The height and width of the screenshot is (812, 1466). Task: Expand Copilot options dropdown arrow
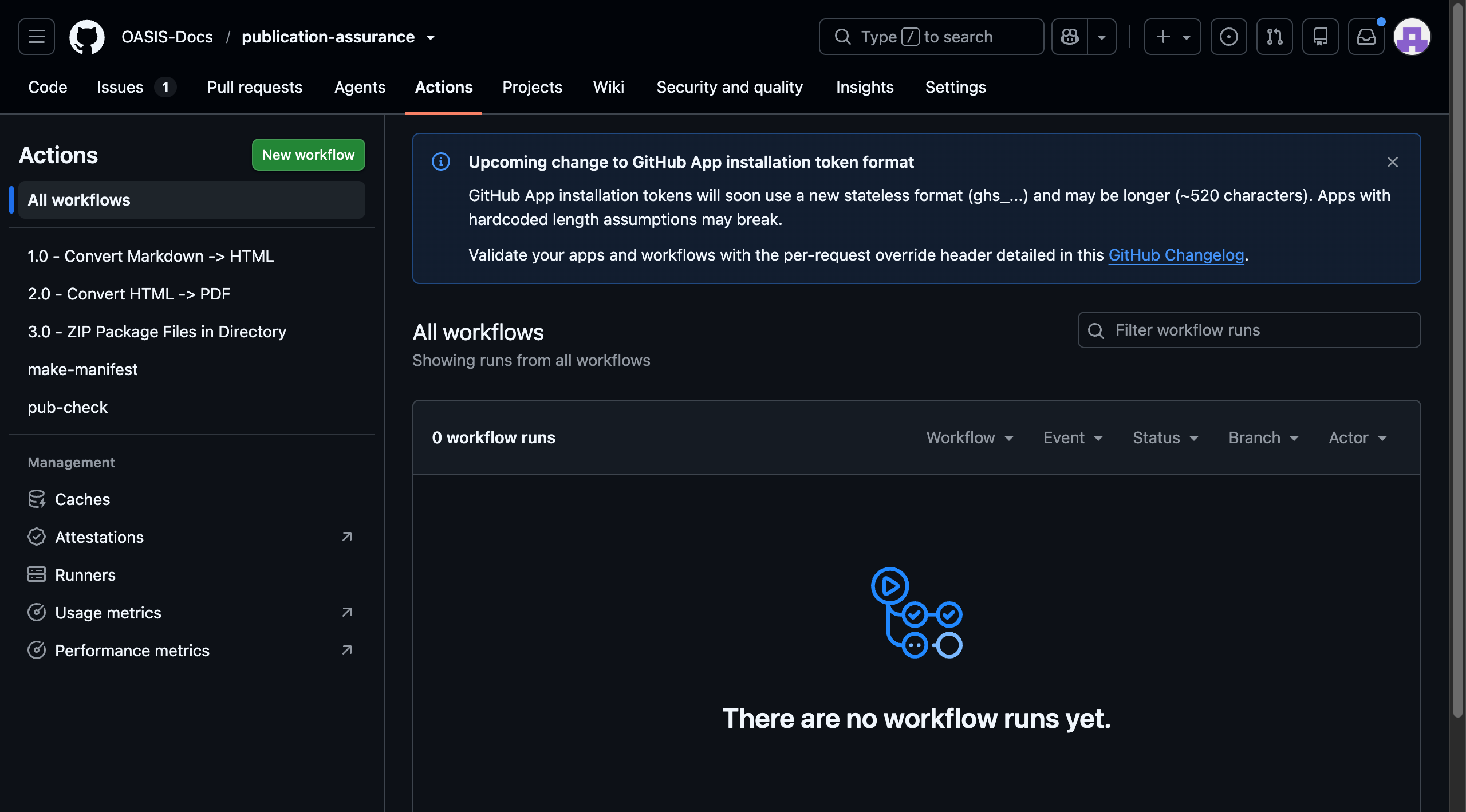tap(1102, 37)
